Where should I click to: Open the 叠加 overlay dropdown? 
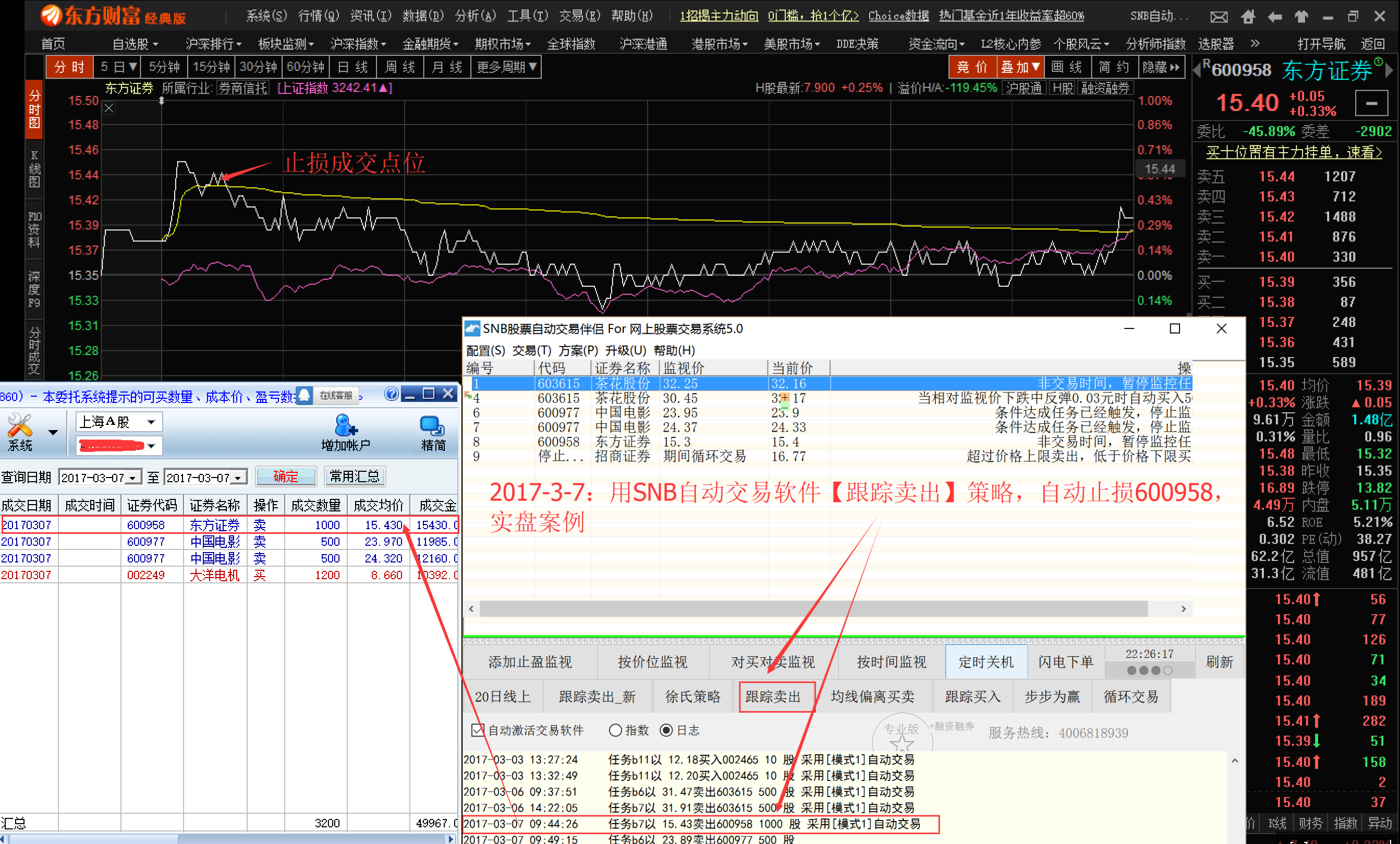(1020, 67)
